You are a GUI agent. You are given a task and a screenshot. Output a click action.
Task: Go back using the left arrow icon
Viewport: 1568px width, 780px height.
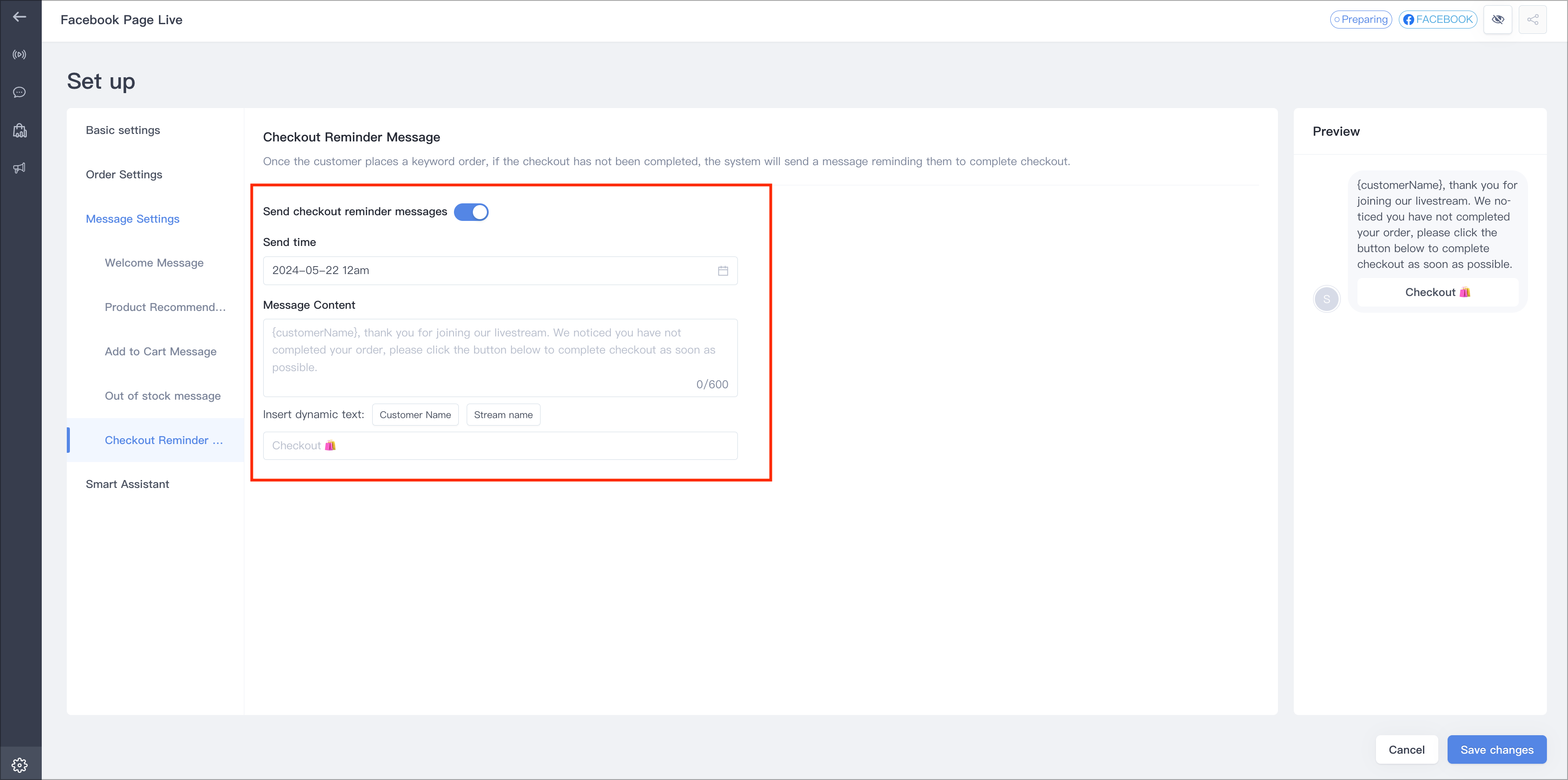pos(19,17)
